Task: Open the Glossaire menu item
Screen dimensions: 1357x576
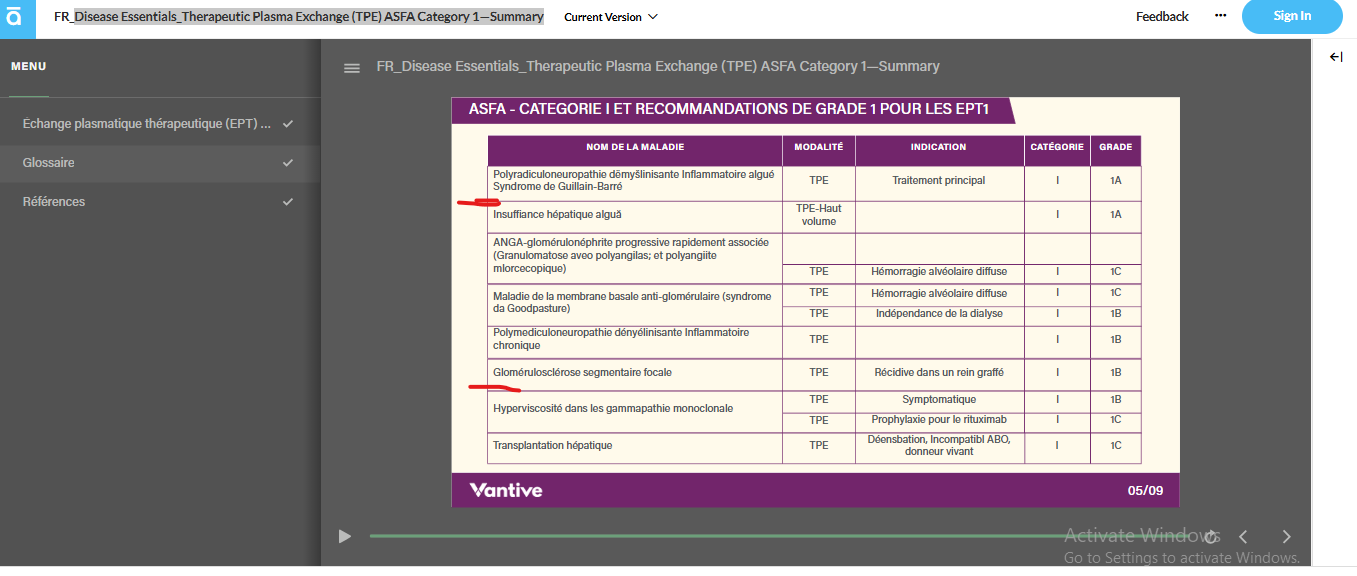Action: [160, 163]
